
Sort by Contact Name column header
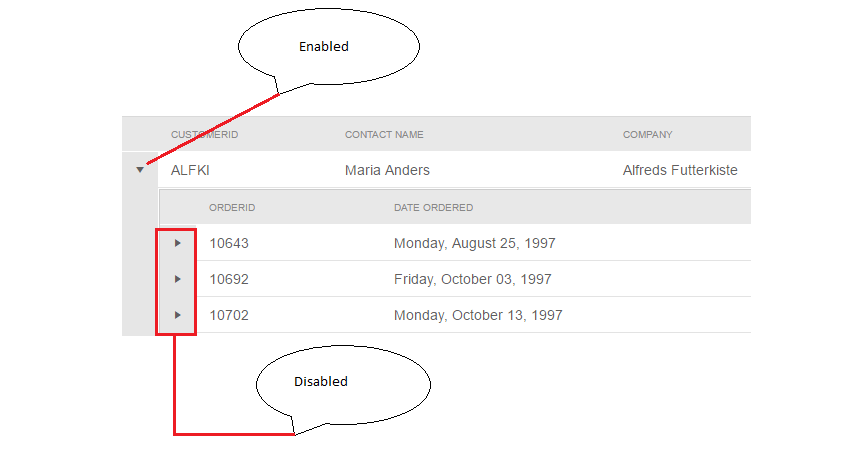point(384,135)
